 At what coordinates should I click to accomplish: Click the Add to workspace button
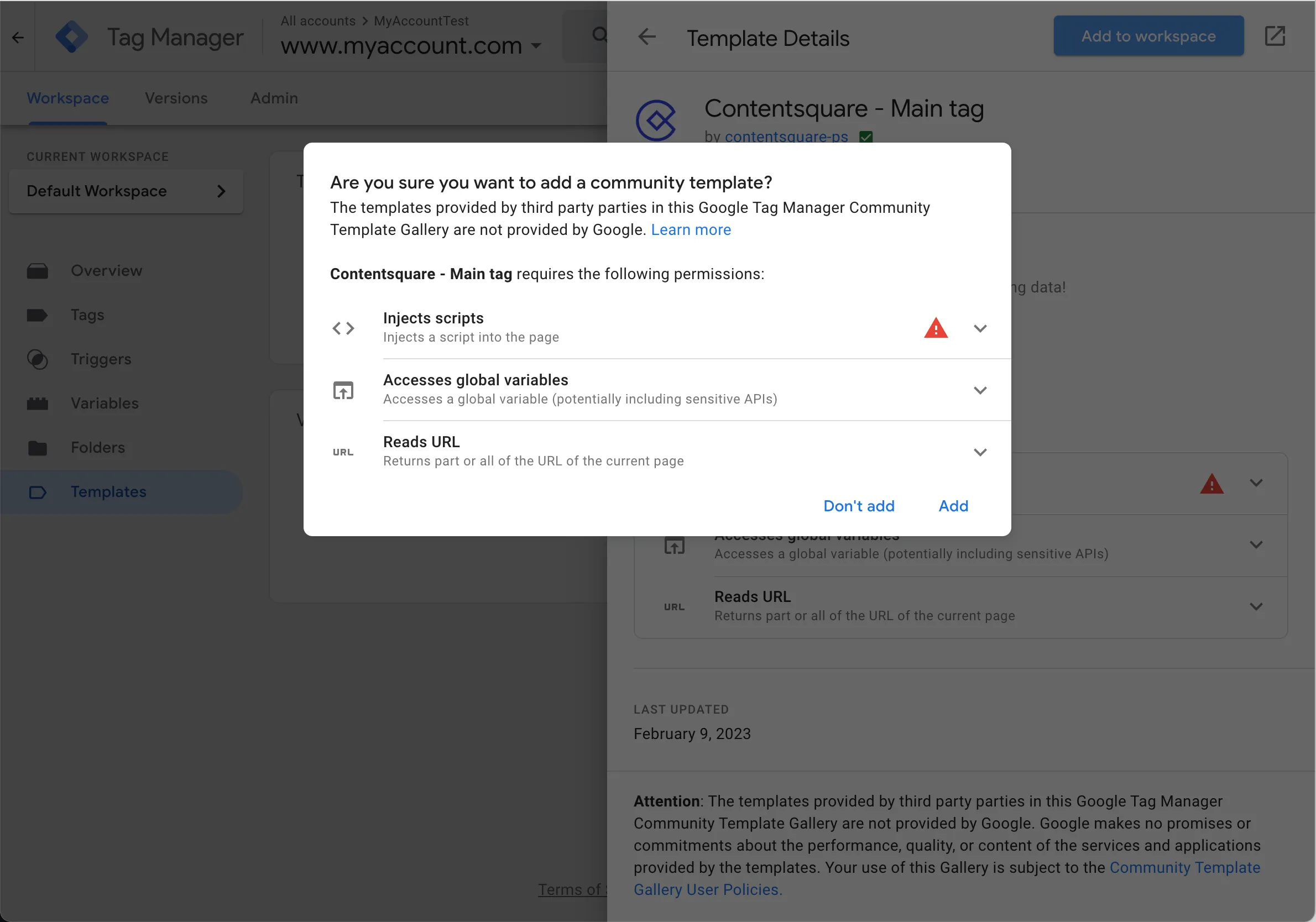tap(1148, 36)
